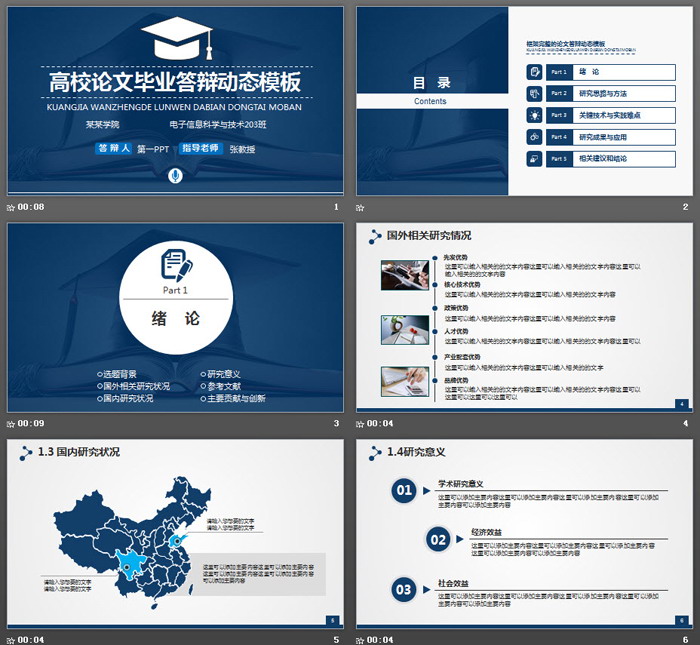Click the 社会效益 heading on slide 6
The width and height of the screenshot is (700, 645).
(x=453, y=583)
